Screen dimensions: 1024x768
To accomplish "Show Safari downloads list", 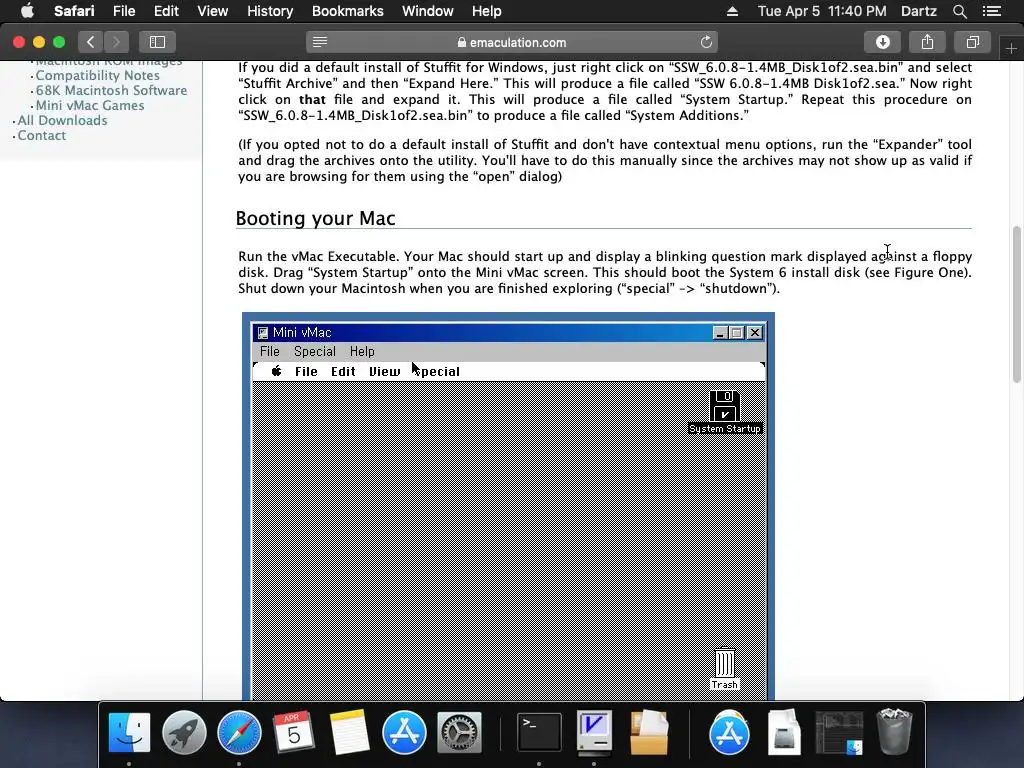I will pyautogui.click(x=882, y=42).
